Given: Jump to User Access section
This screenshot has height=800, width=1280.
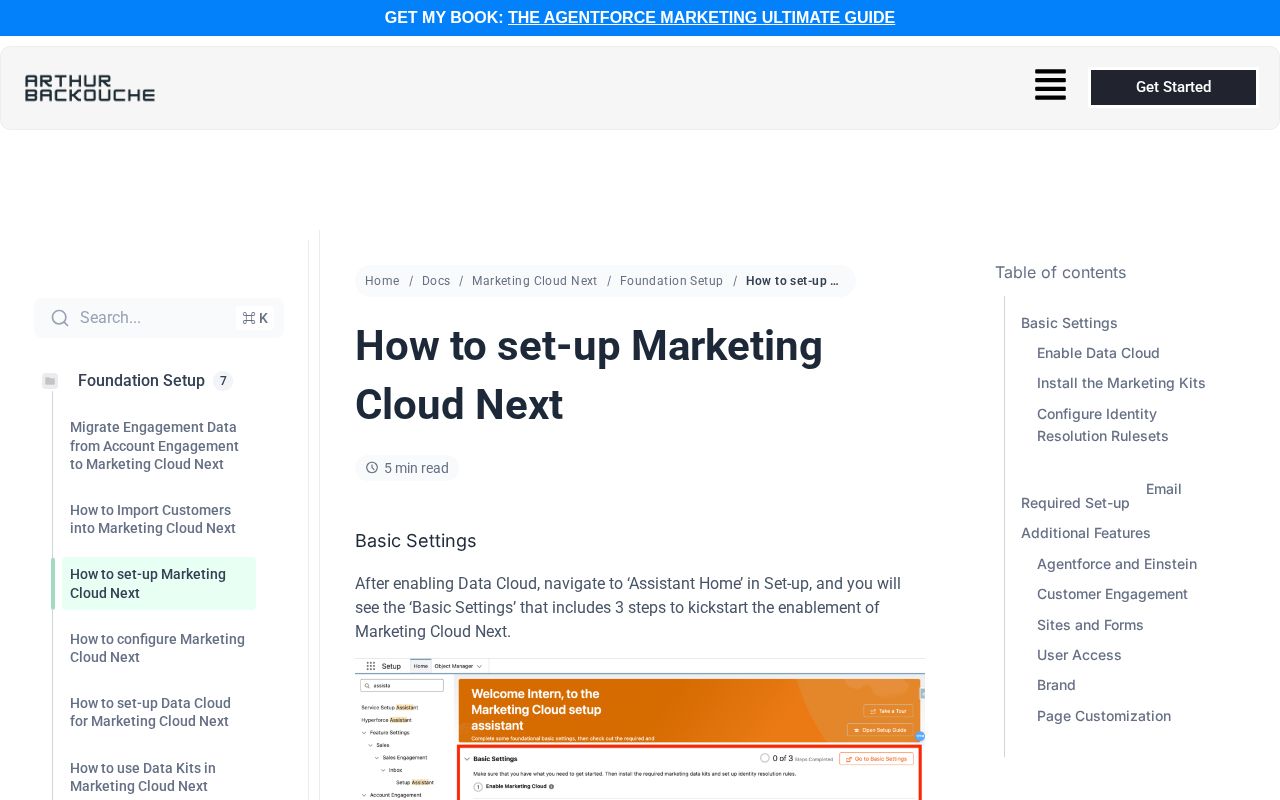Looking at the screenshot, I should tap(1079, 655).
